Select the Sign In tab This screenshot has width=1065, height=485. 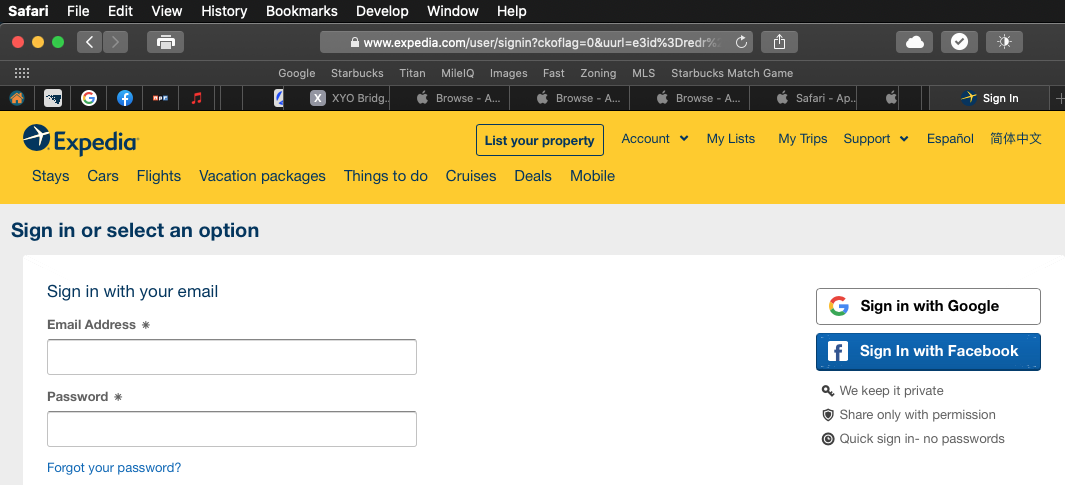pyautogui.click(x=990, y=98)
